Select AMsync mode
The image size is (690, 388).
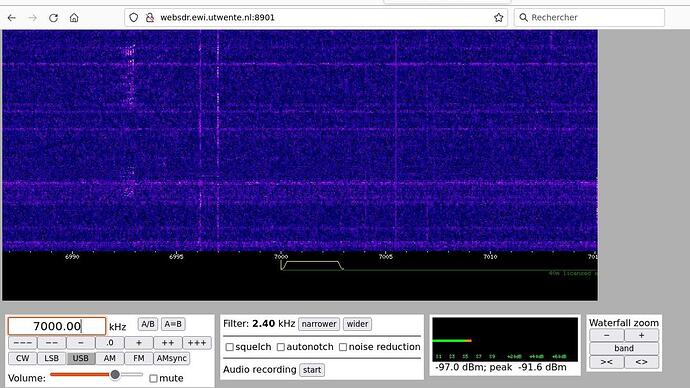click(x=172, y=358)
